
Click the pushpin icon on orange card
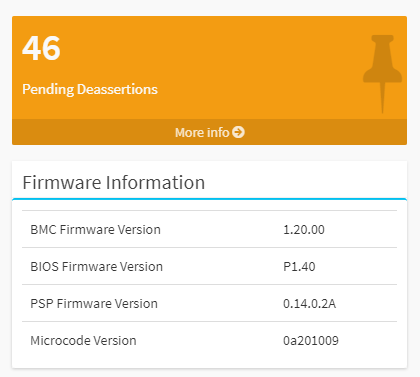coord(382,74)
